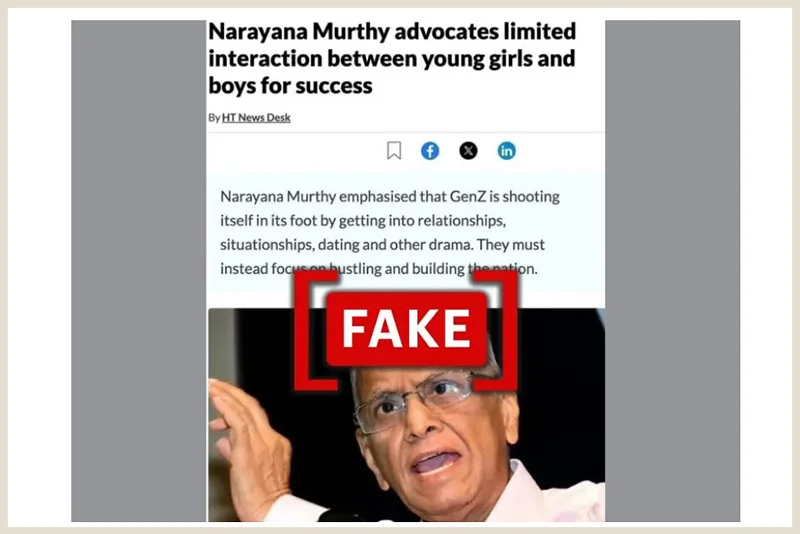The image size is (800, 534).
Task: Click the summary line mentioning situationships
Action: click(x=383, y=244)
